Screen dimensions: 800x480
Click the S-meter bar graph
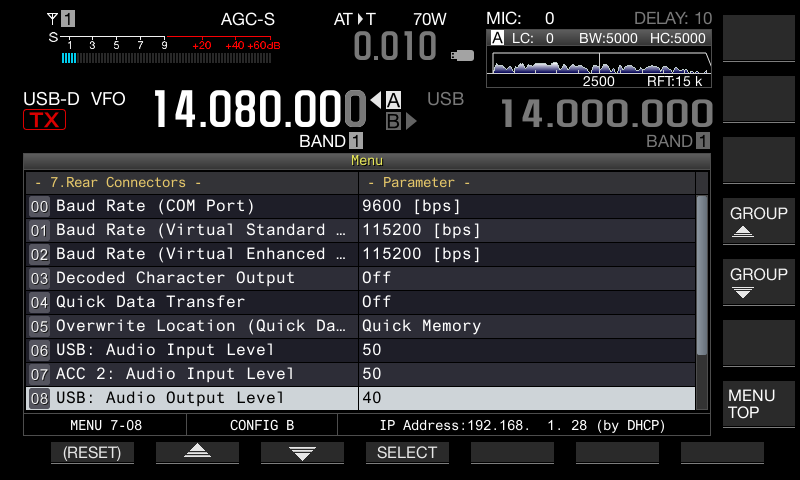click(166, 58)
